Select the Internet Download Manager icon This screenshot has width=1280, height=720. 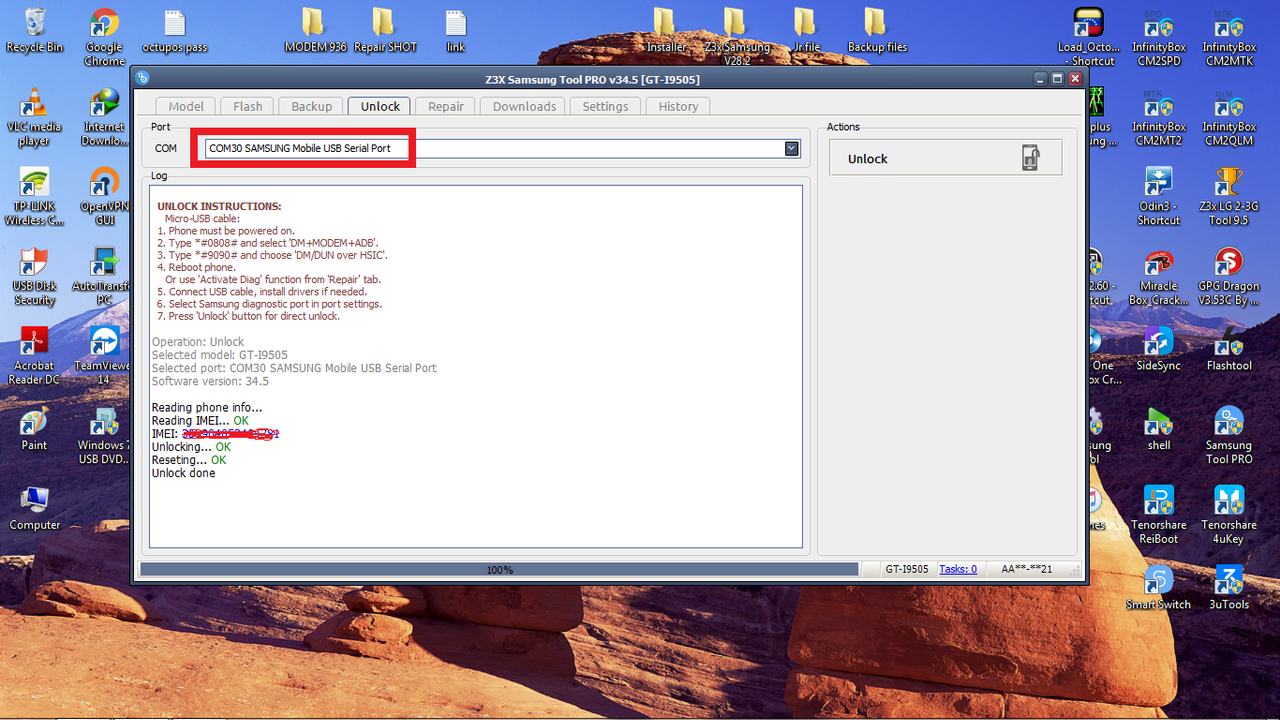[104, 117]
